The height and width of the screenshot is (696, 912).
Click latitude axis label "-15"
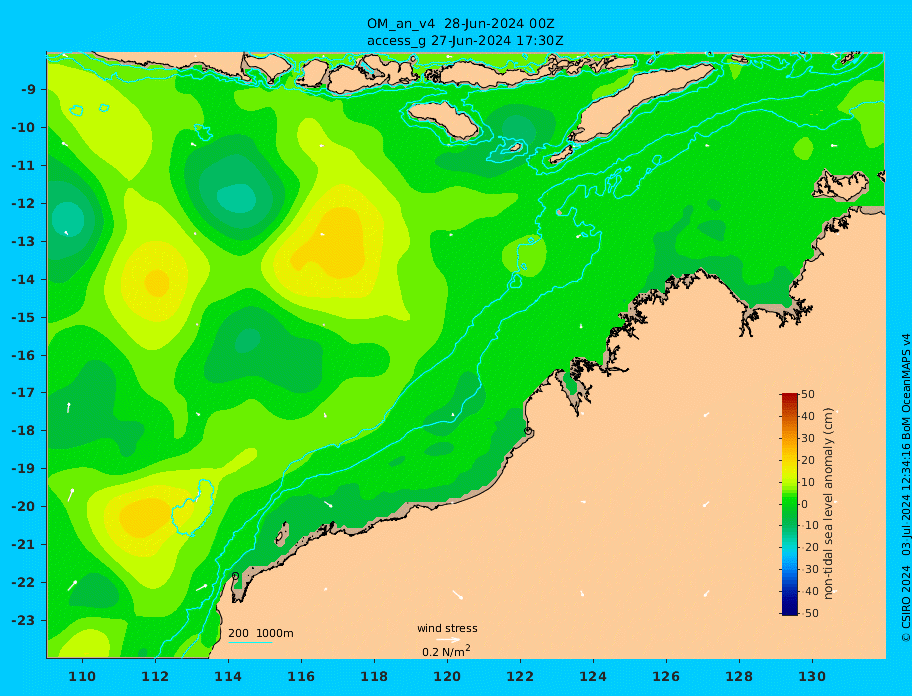[x=23, y=317]
